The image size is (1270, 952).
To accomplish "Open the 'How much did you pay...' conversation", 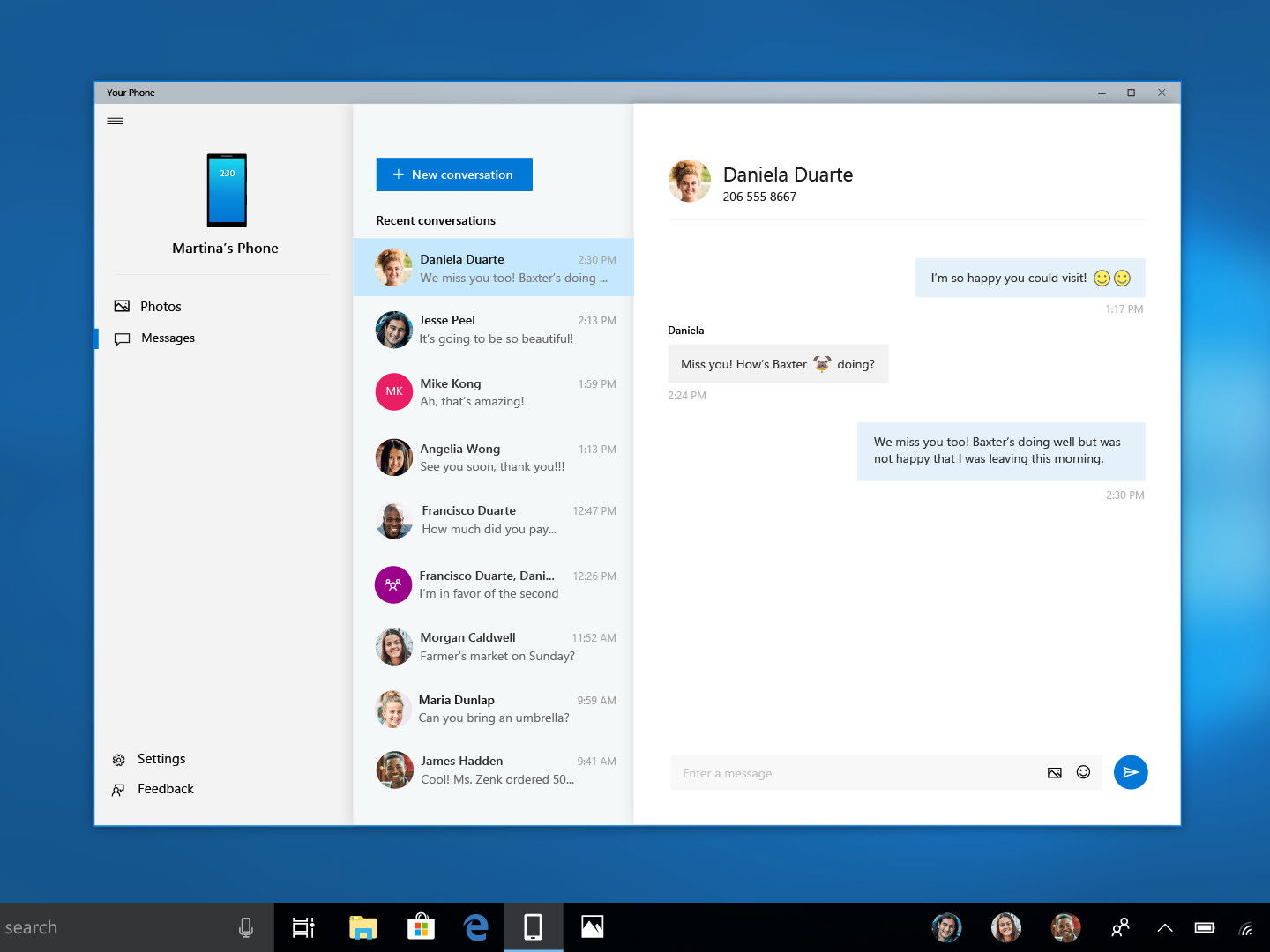I will pyautogui.click(x=494, y=520).
